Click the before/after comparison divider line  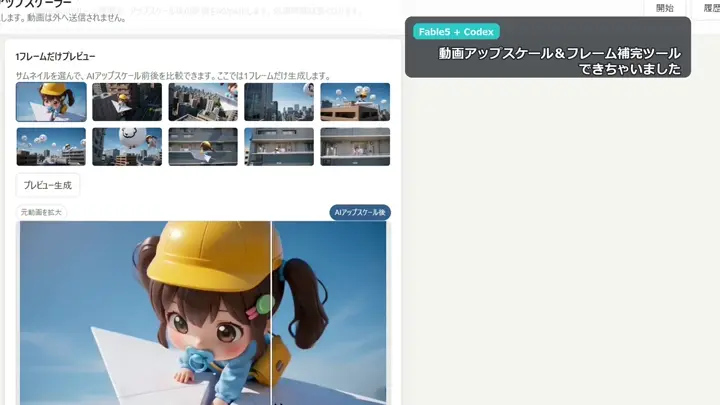(271, 312)
